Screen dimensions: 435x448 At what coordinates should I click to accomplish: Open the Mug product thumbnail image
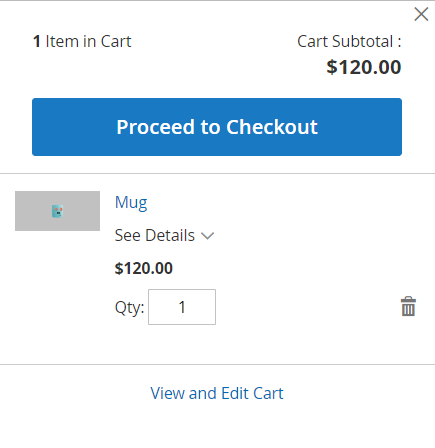[57, 211]
